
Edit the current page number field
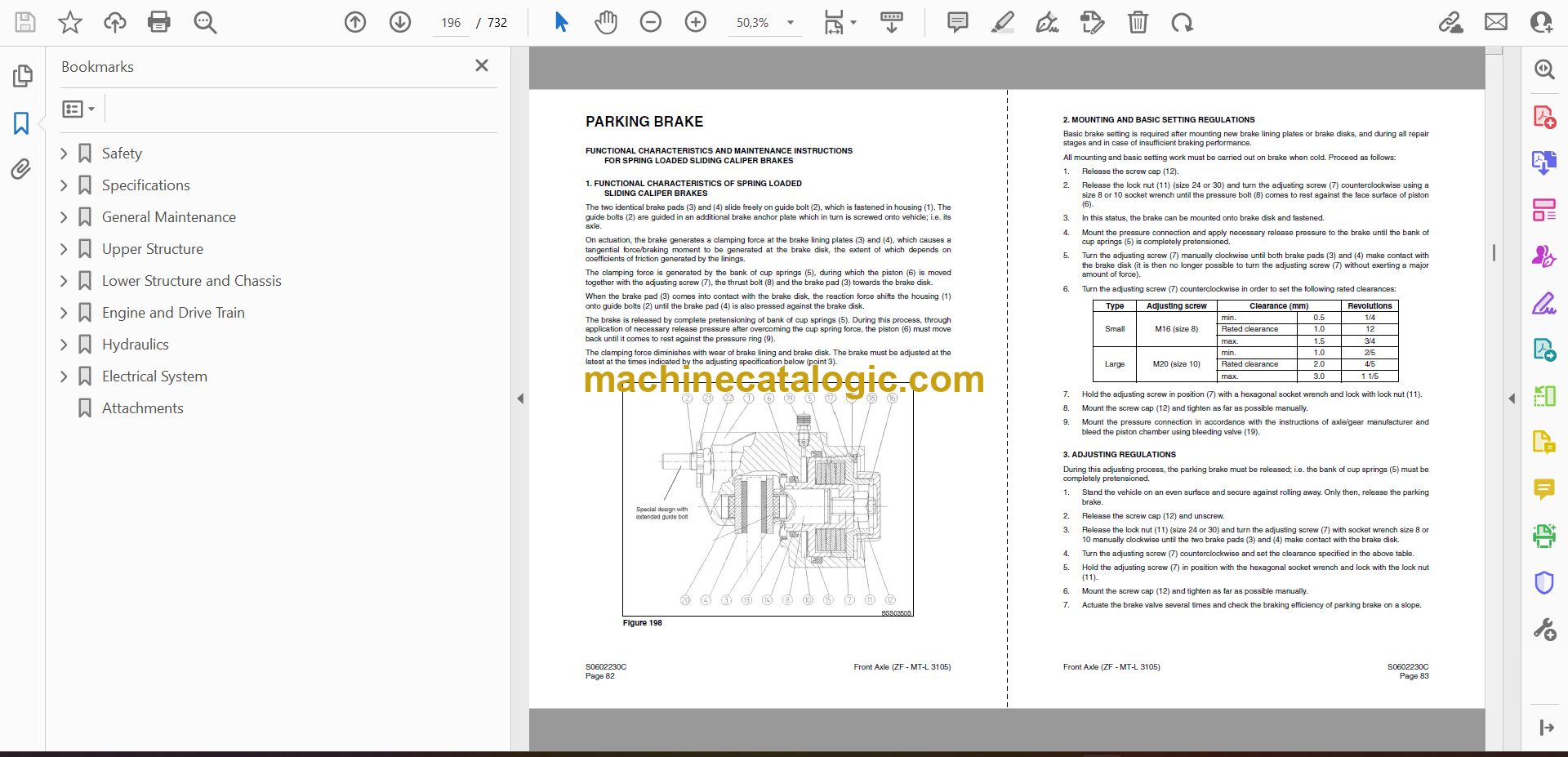451,23
